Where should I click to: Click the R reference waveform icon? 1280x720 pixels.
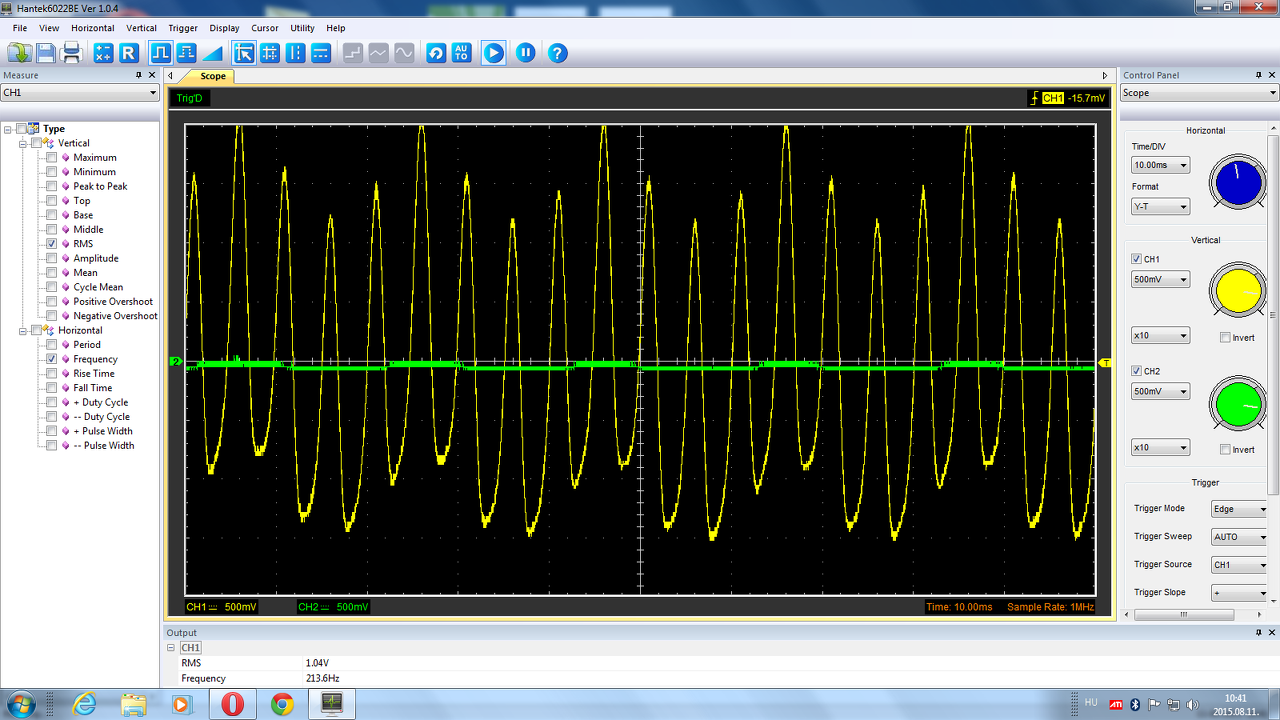tap(129, 53)
